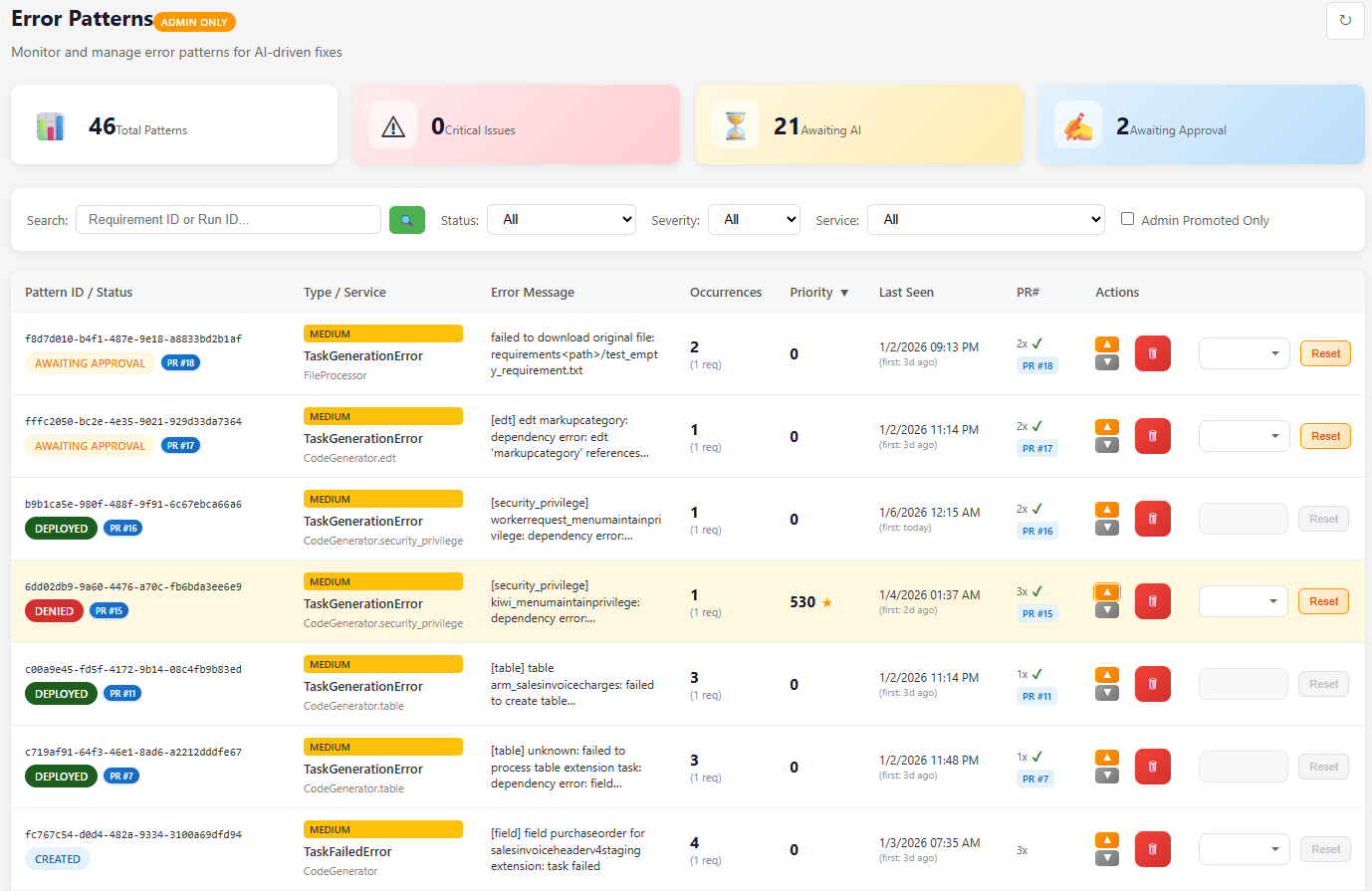Delete pattern fc767c54 using trash icon

click(x=1153, y=849)
